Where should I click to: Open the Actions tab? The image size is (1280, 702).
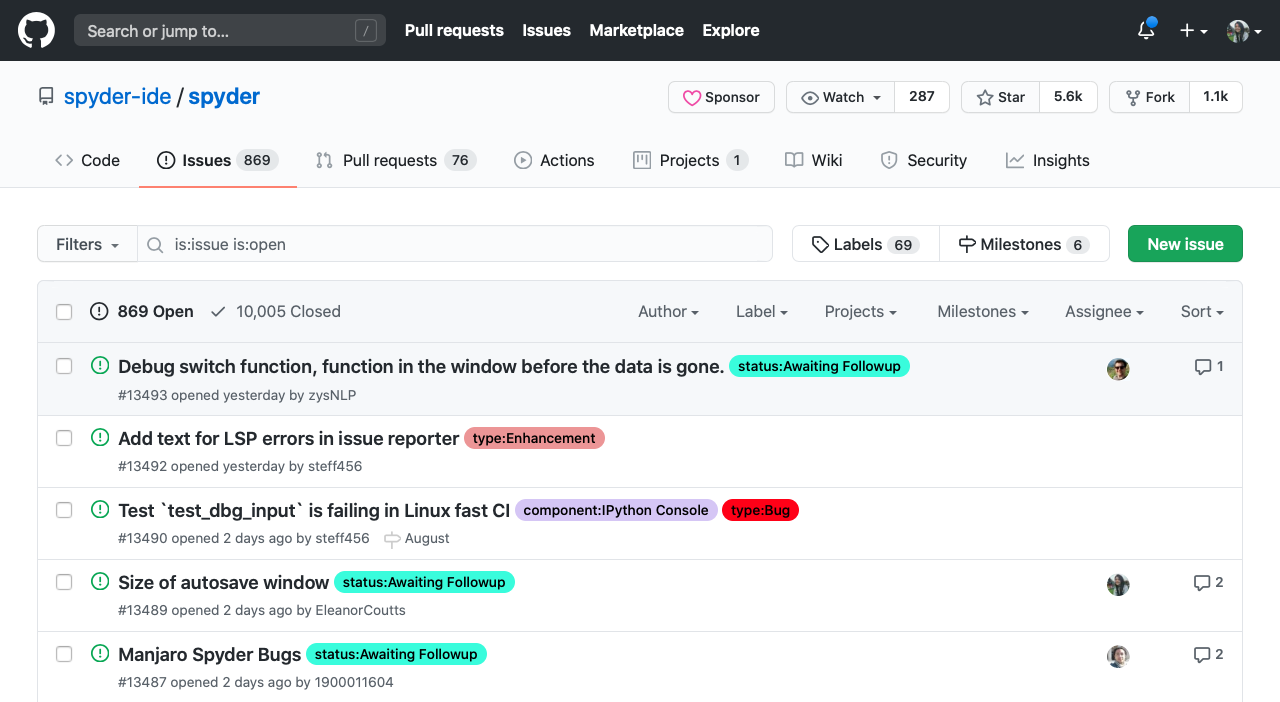coord(555,160)
